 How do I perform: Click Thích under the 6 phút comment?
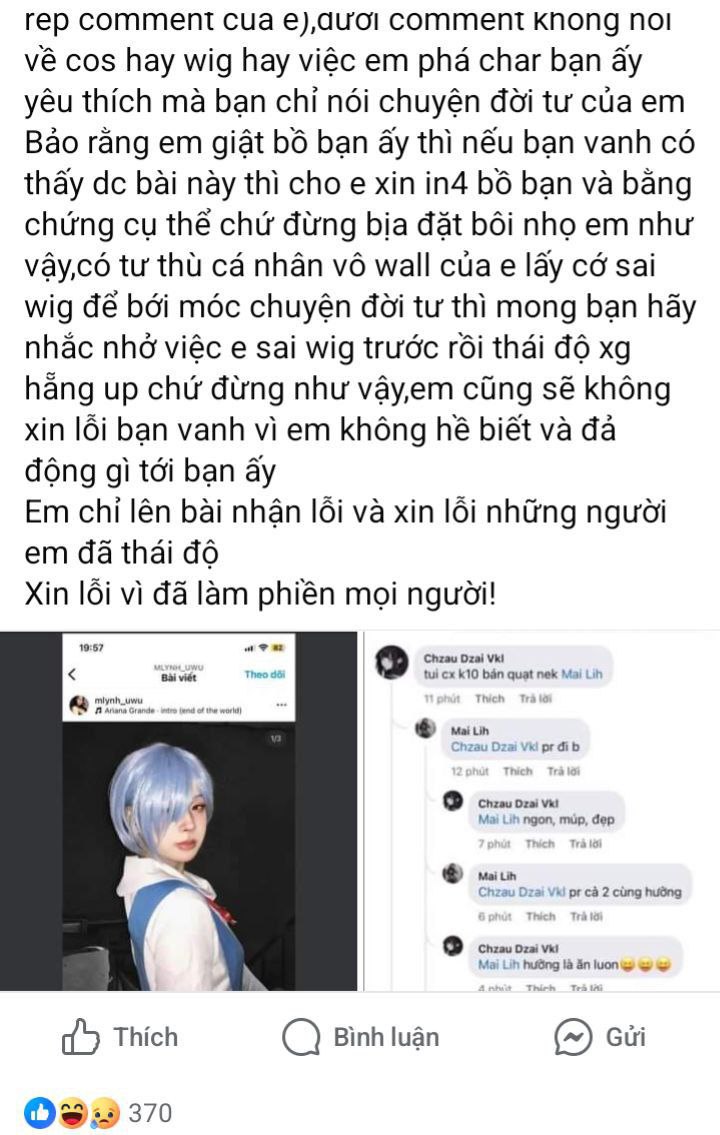click(541, 916)
